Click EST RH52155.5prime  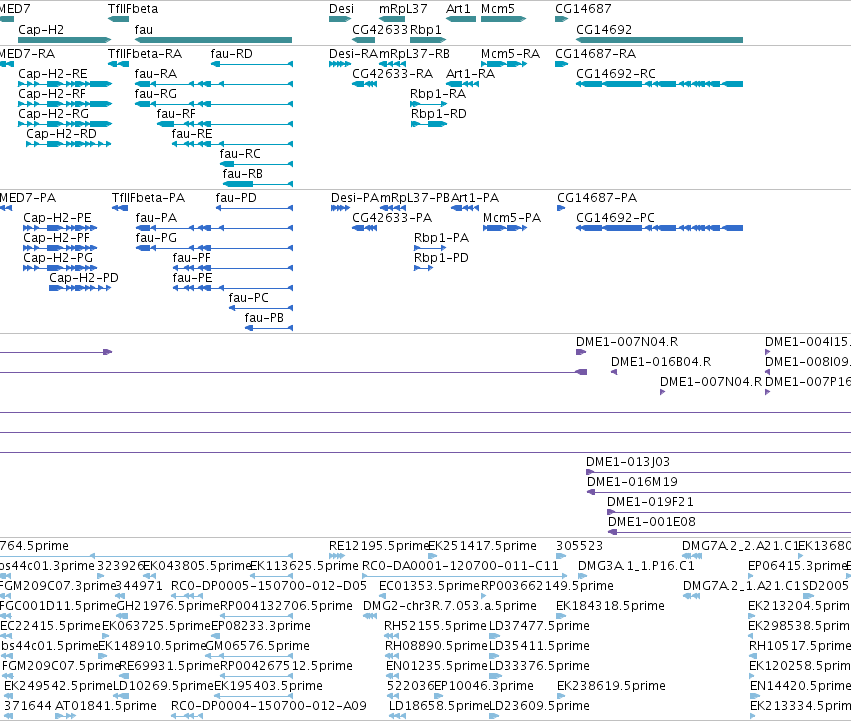click(391, 636)
